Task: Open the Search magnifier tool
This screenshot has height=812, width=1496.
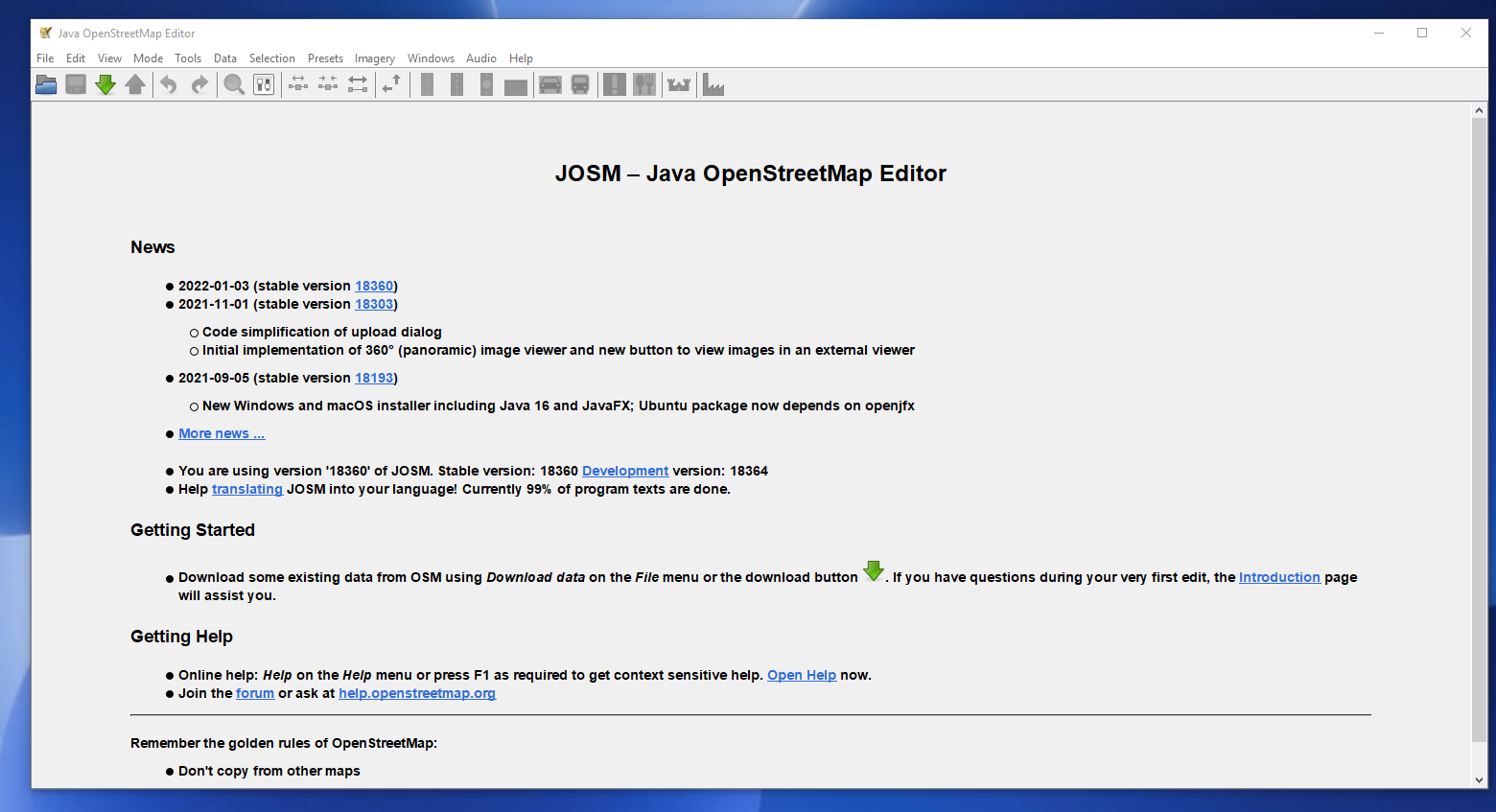Action: pos(234,85)
